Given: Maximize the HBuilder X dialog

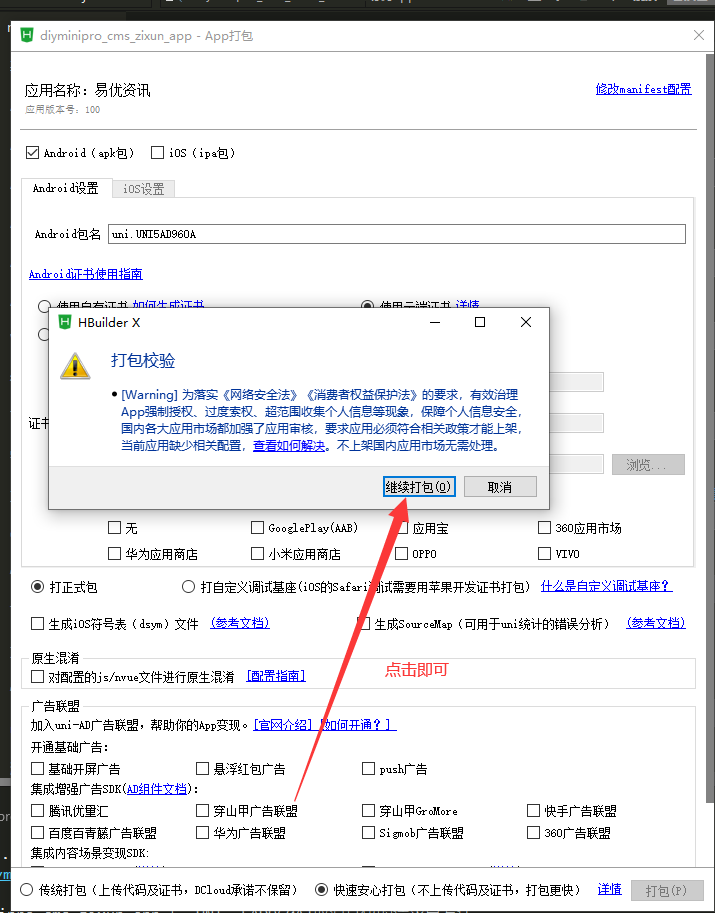Looking at the screenshot, I should [480, 322].
